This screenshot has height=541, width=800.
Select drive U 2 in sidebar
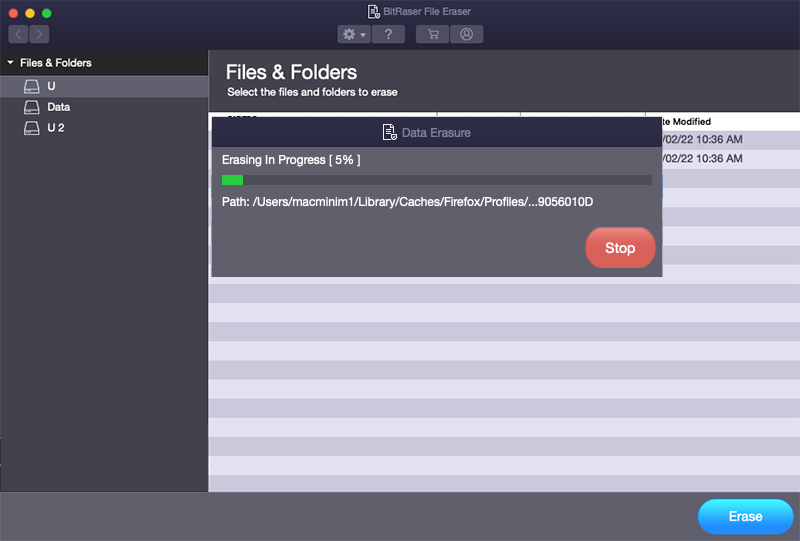104,128
